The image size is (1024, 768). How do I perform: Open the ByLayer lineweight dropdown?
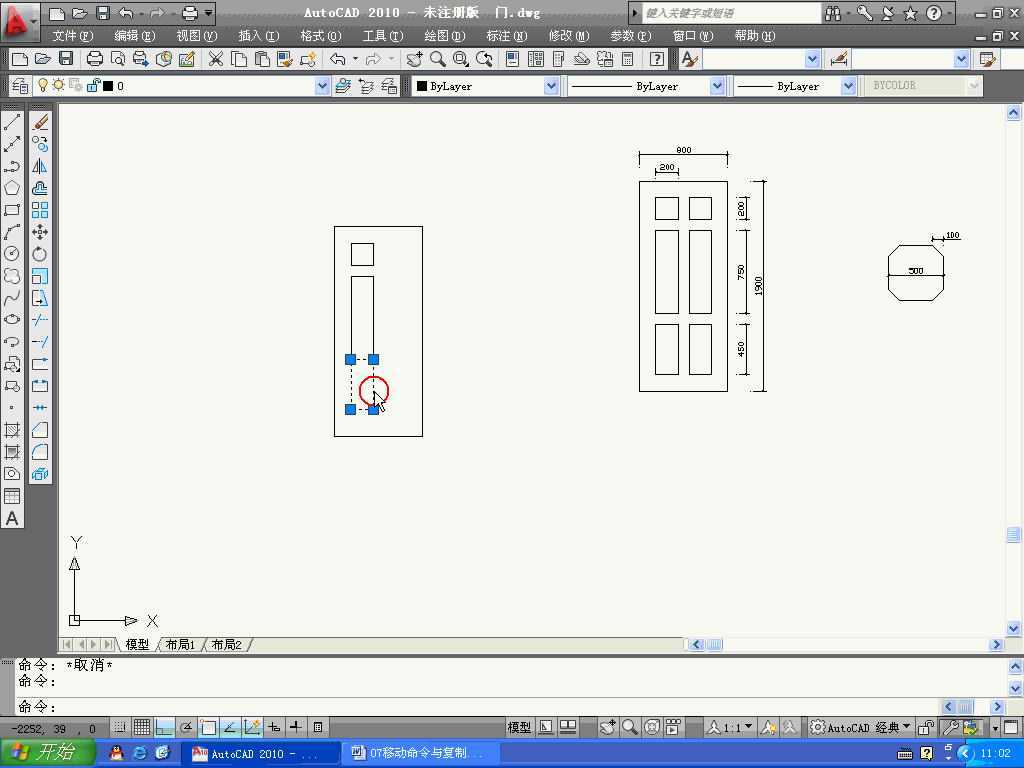click(848, 86)
